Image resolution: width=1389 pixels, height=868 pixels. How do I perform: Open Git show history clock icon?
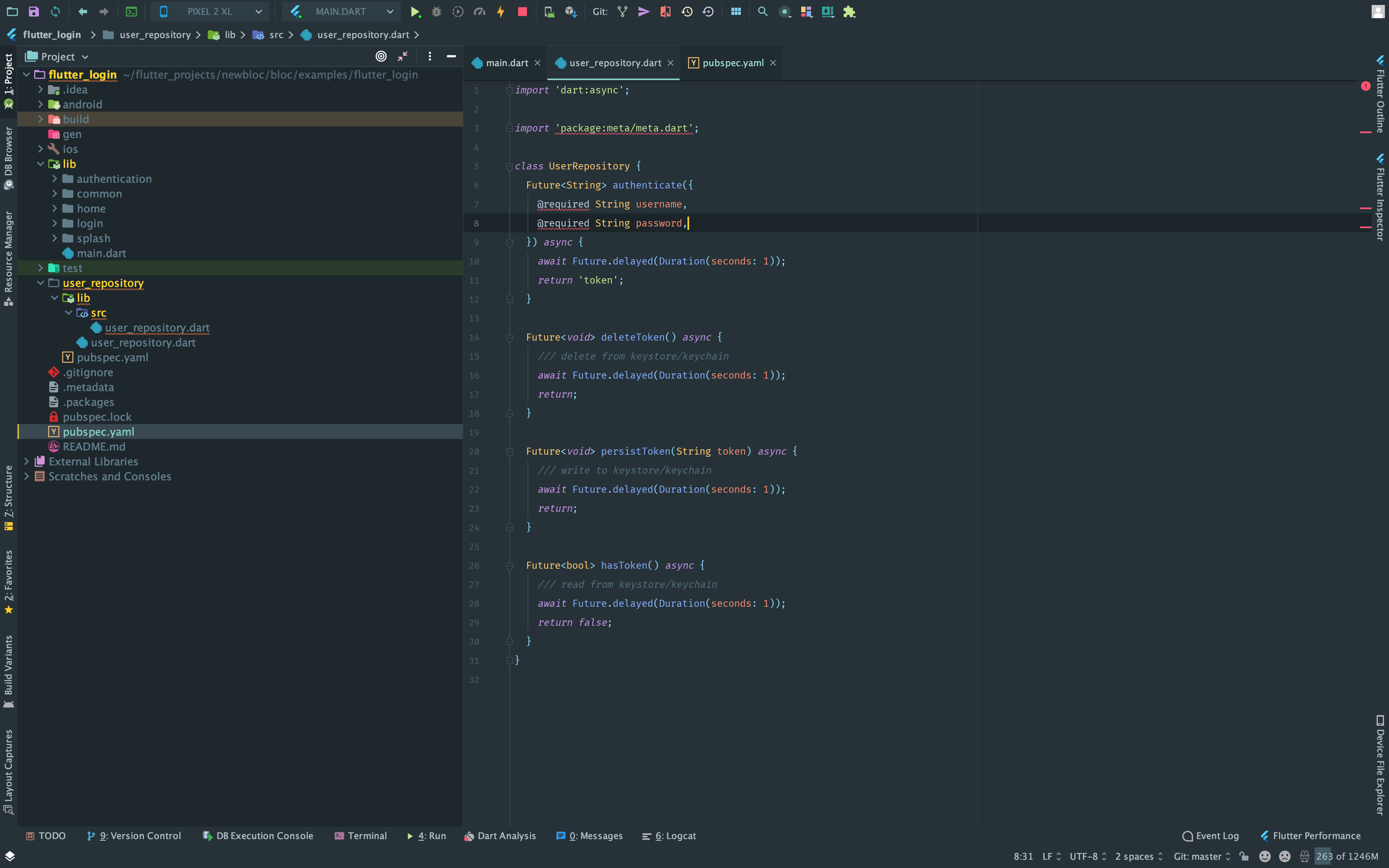coord(687,12)
